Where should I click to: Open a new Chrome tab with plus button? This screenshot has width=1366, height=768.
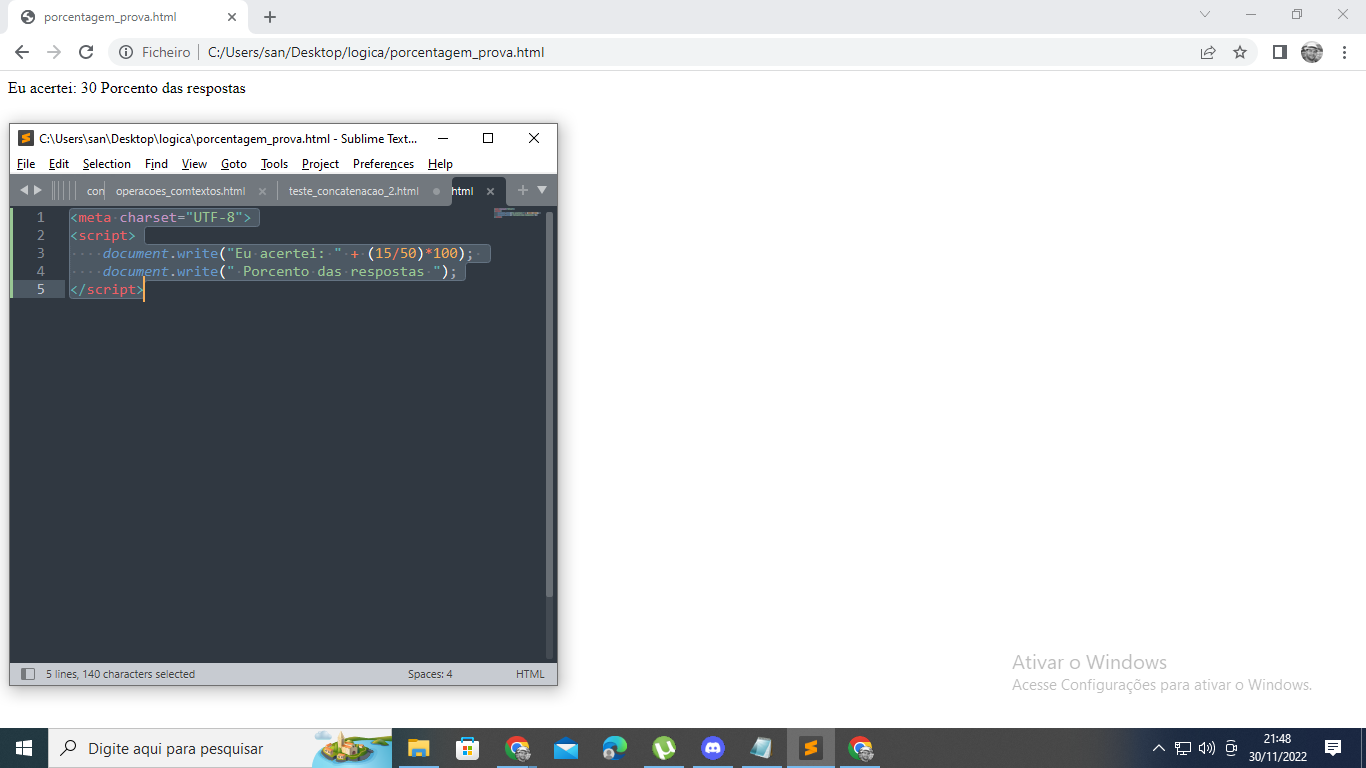click(270, 17)
